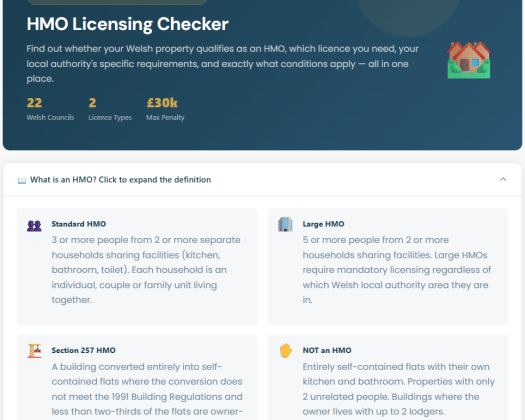Viewport: 525px width, 420px height.
Task: Click the Standard HMO card title
Action: [x=79, y=224]
